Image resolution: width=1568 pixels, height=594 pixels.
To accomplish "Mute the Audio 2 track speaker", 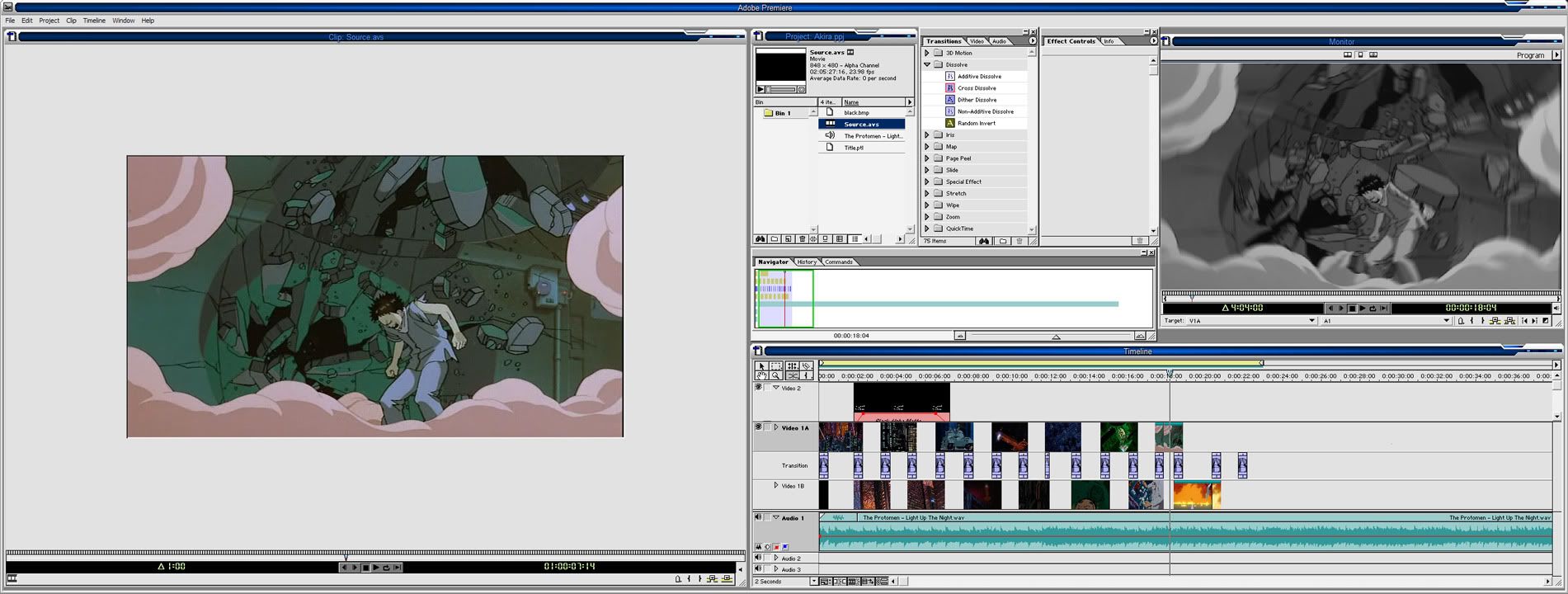I will click(758, 558).
